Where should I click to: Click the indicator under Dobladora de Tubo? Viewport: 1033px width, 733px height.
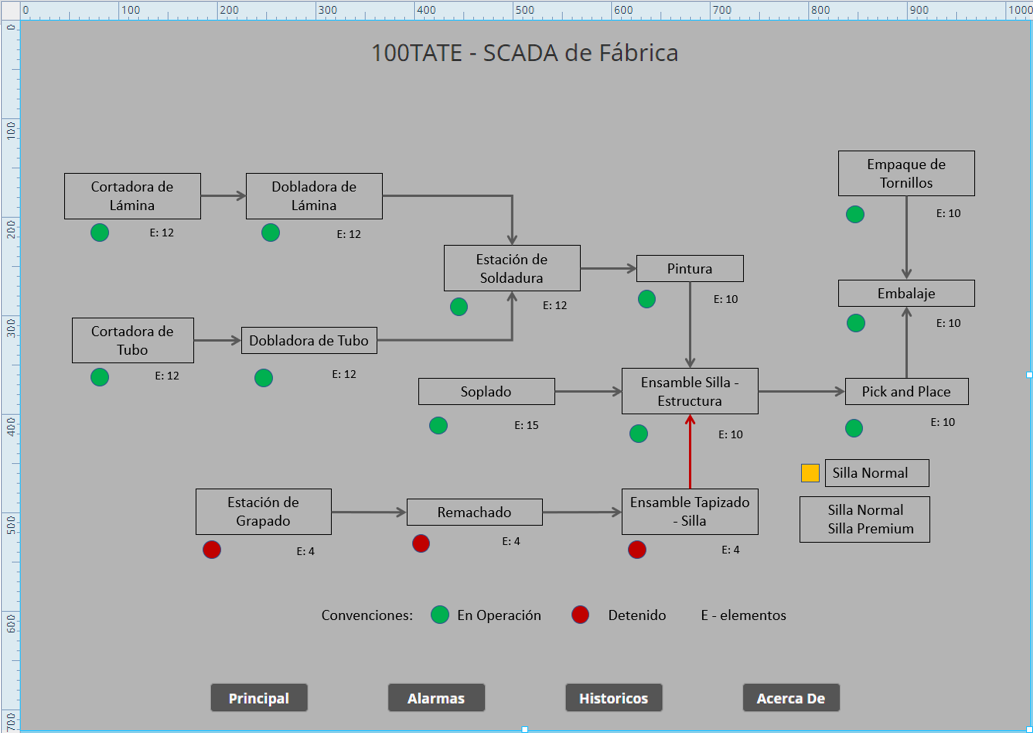coord(263,378)
